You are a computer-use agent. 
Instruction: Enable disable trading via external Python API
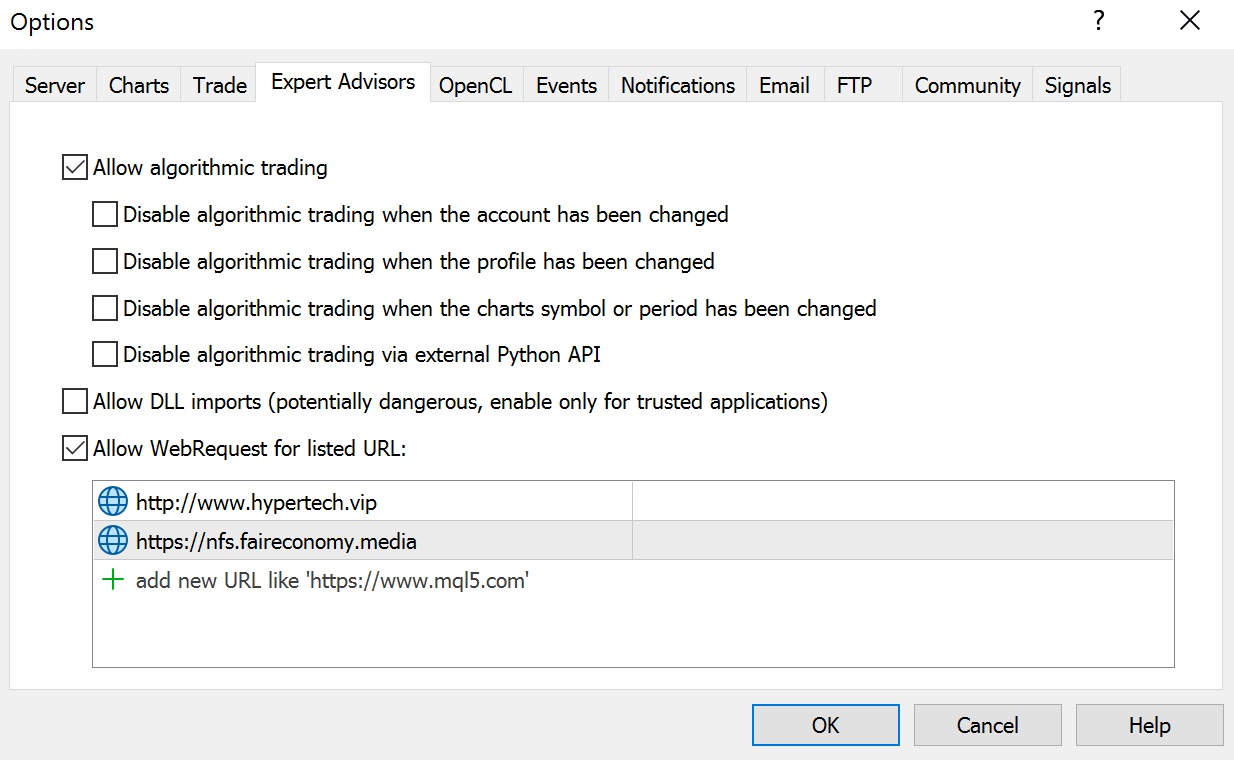(x=105, y=355)
